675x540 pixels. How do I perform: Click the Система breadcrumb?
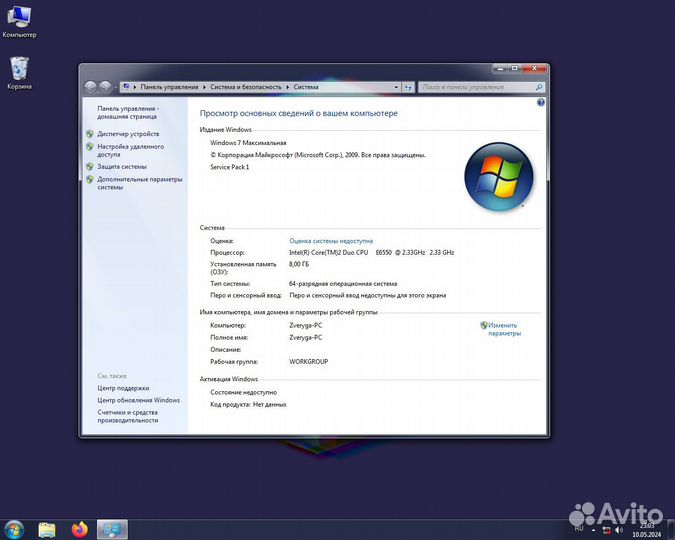coord(306,87)
